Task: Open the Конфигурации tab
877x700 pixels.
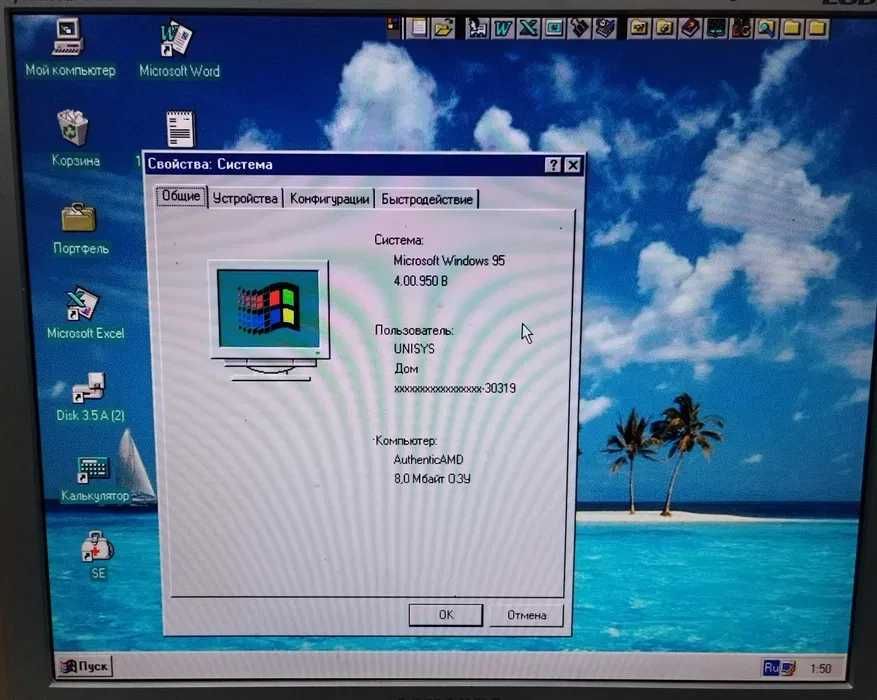Action: [x=329, y=199]
